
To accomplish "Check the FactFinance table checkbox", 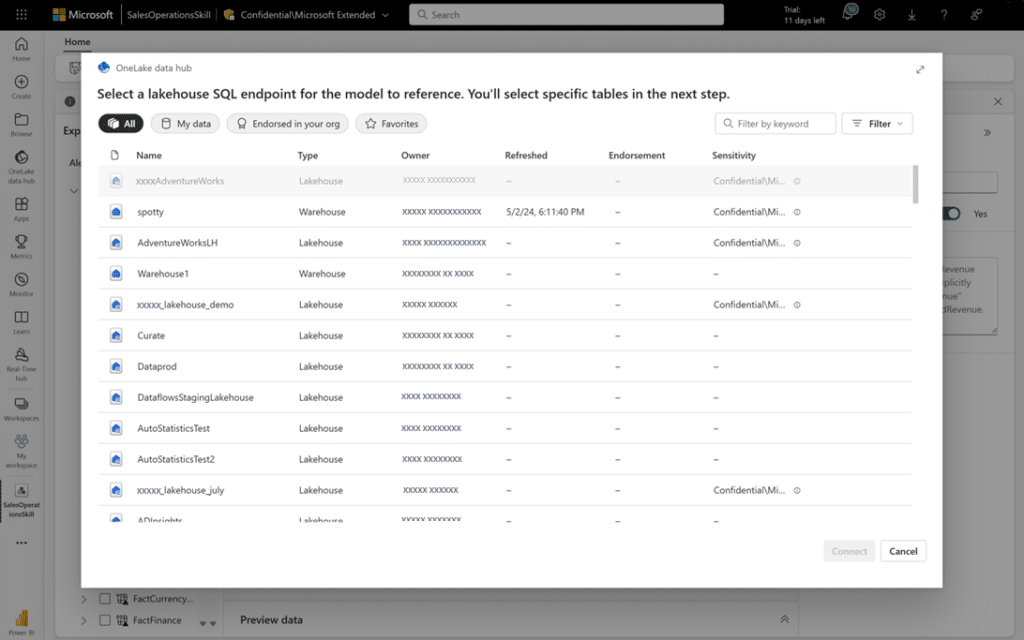I will (104, 620).
